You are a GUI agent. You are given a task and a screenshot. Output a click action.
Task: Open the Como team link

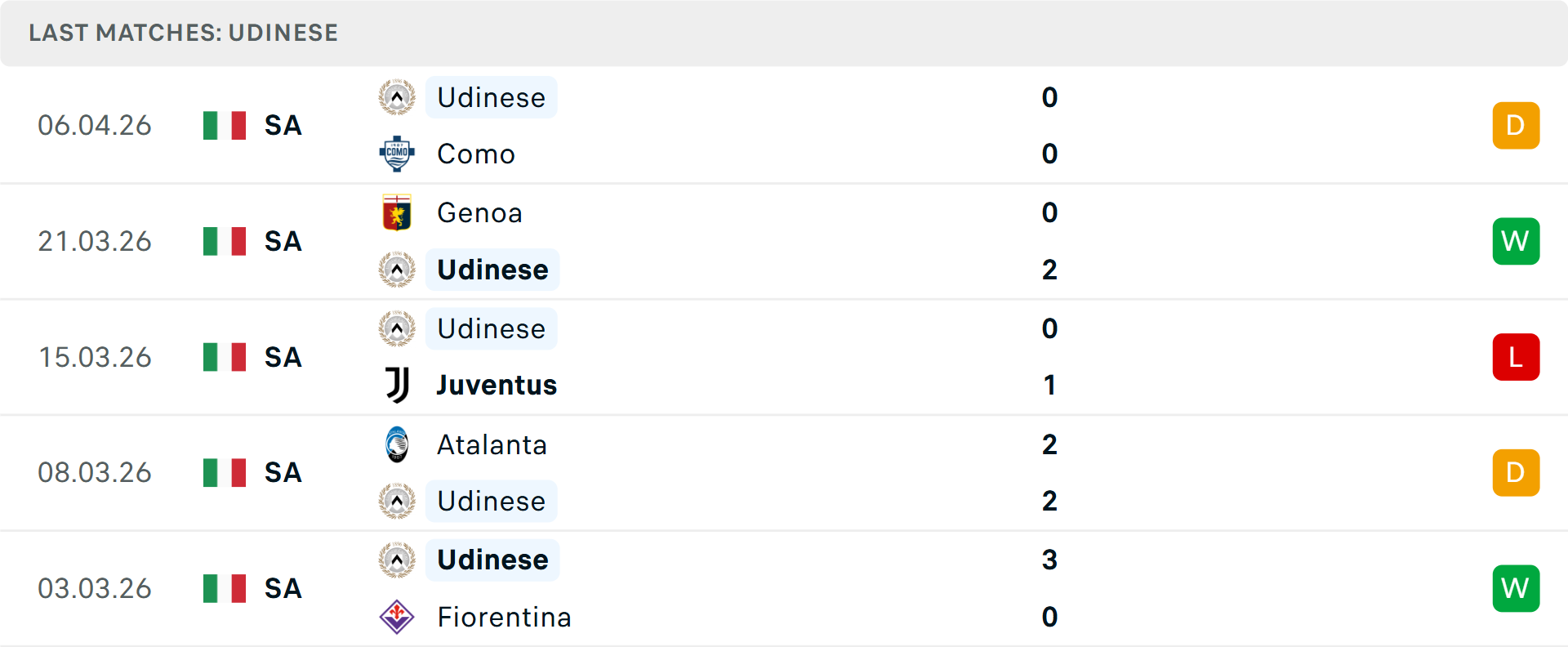point(476,154)
